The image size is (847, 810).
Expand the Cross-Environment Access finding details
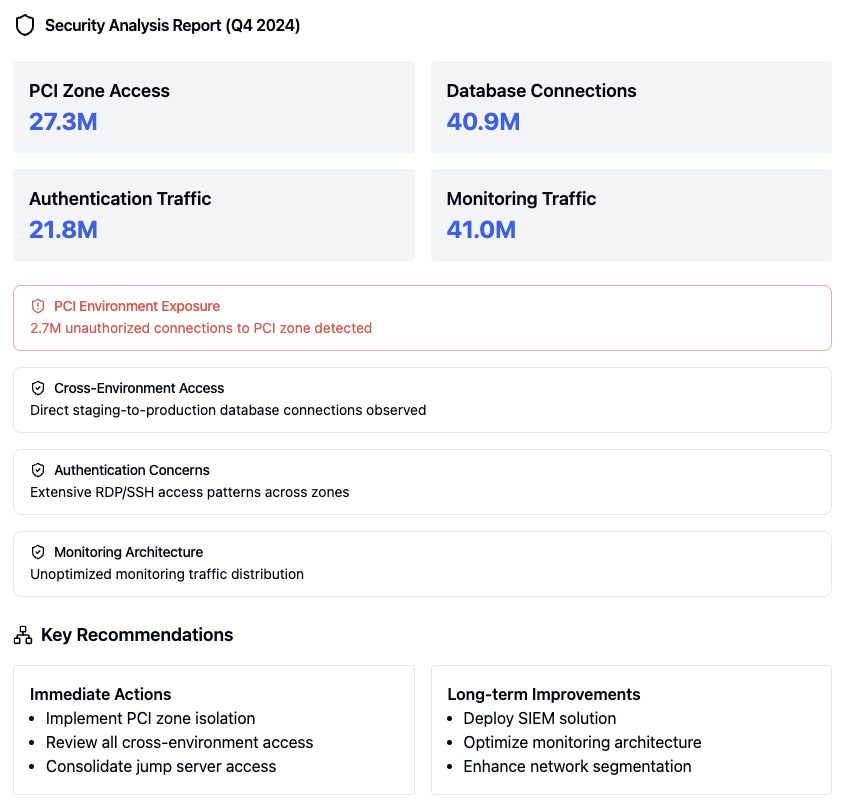[x=421, y=398]
